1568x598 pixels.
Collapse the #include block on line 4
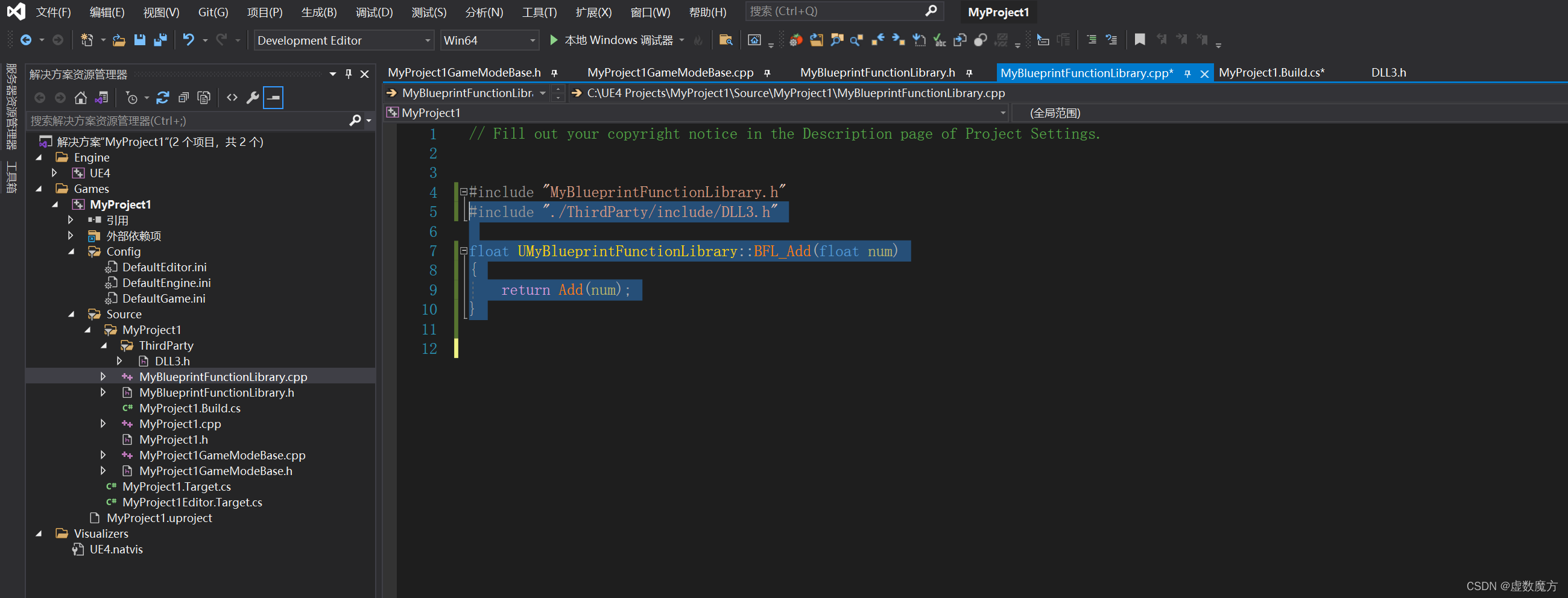(x=464, y=192)
